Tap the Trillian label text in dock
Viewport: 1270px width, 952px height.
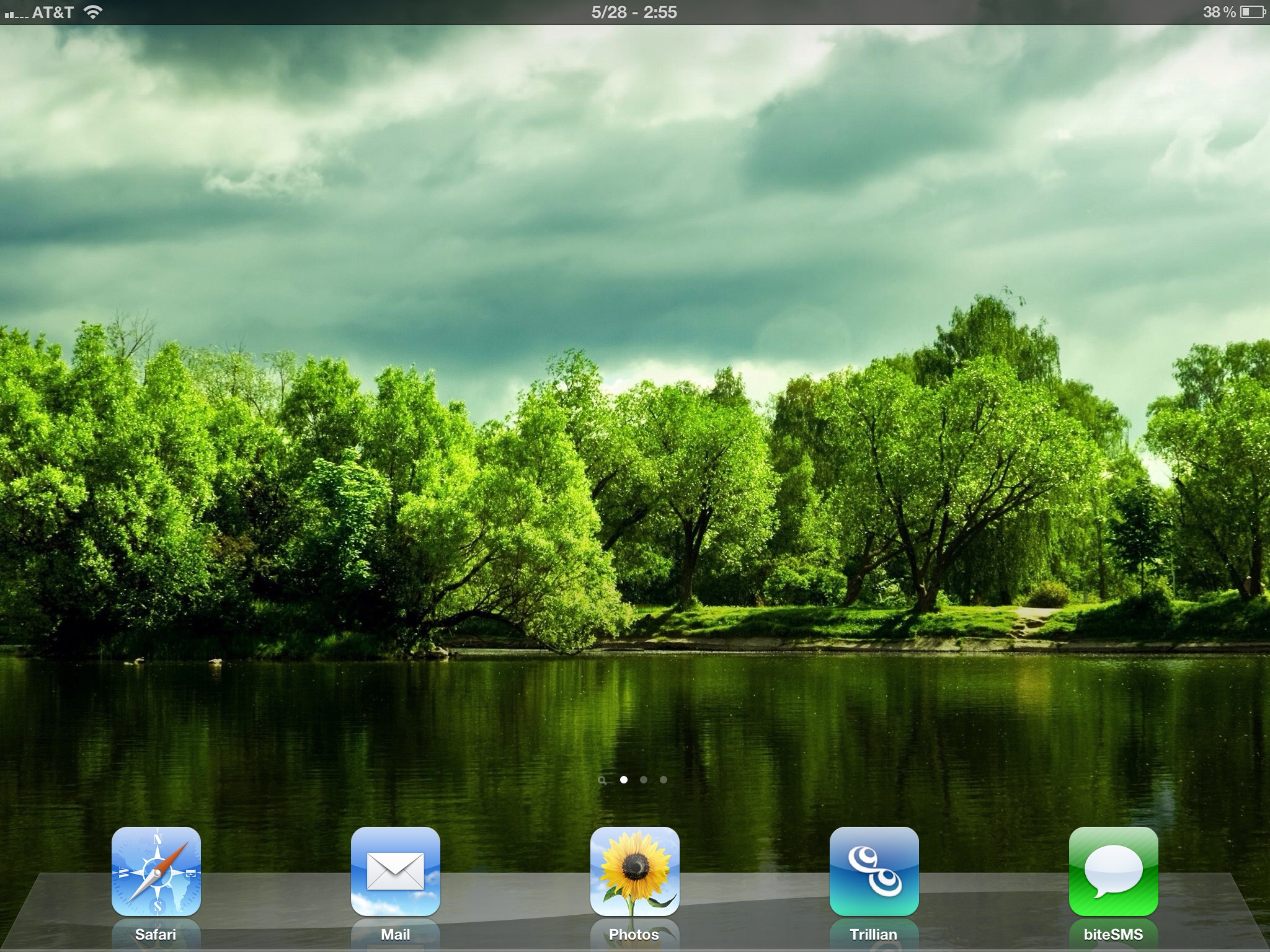pyautogui.click(x=873, y=934)
